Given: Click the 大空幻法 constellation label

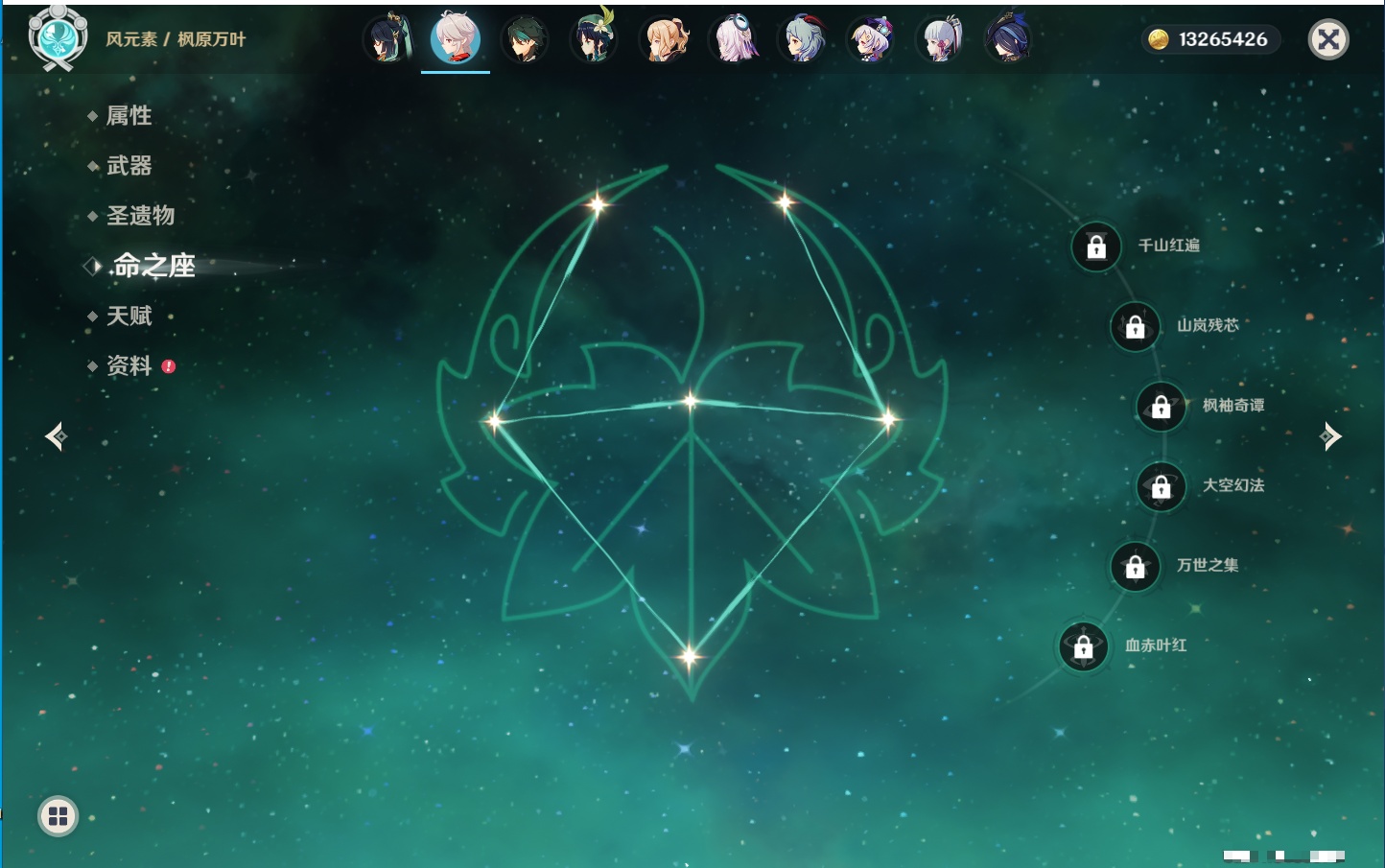Looking at the screenshot, I should pos(1234,485).
